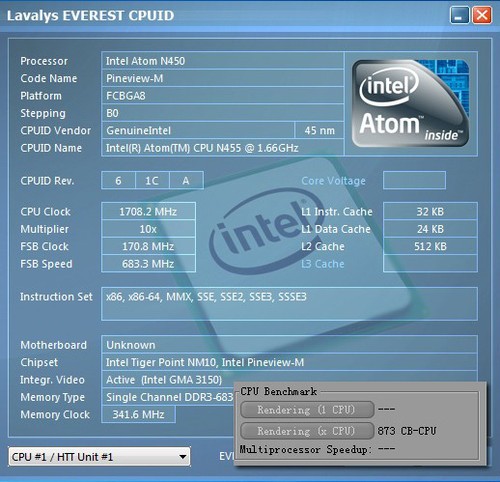Viewport: 500px width, 482px height.
Task: Click CPUID Rev. field showing 1C
Action: coord(152,180)
